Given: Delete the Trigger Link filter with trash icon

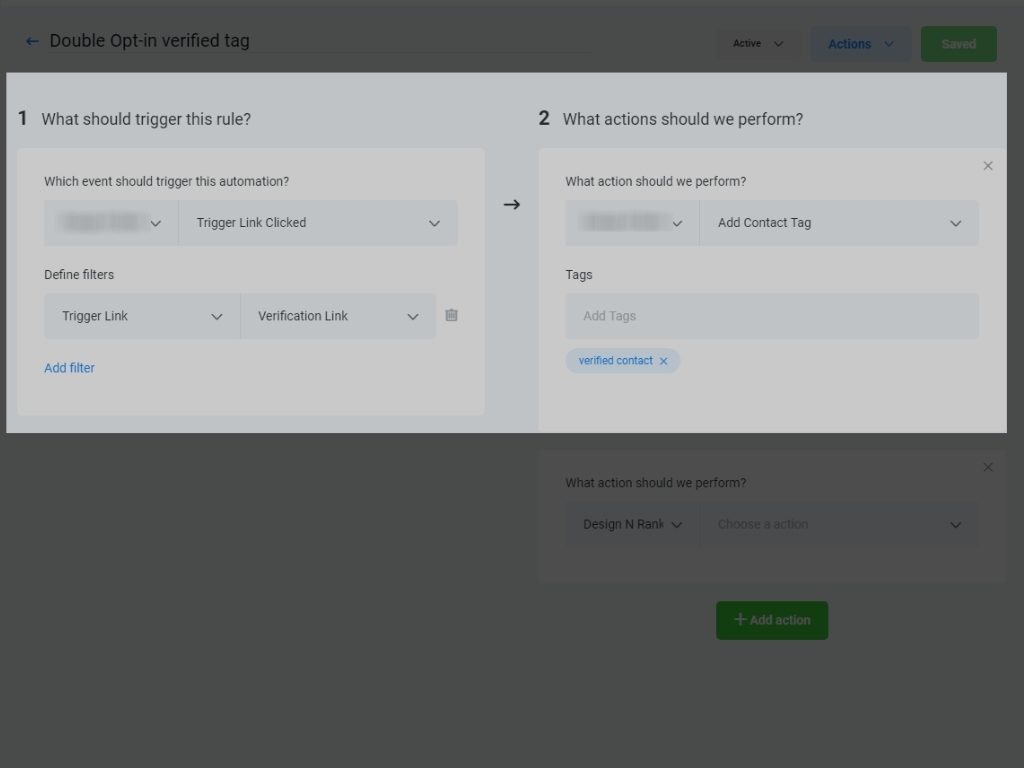Looking at the screenshot, I should (451, 315).
